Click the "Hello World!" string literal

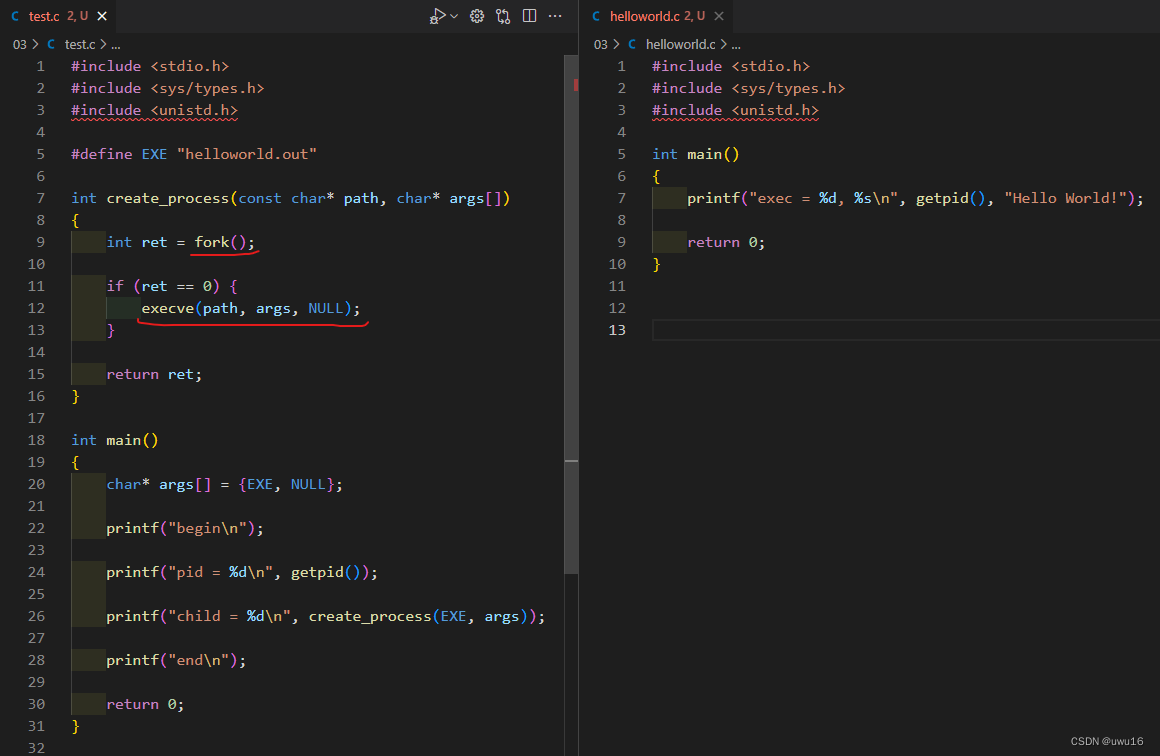pos(1065,198)
